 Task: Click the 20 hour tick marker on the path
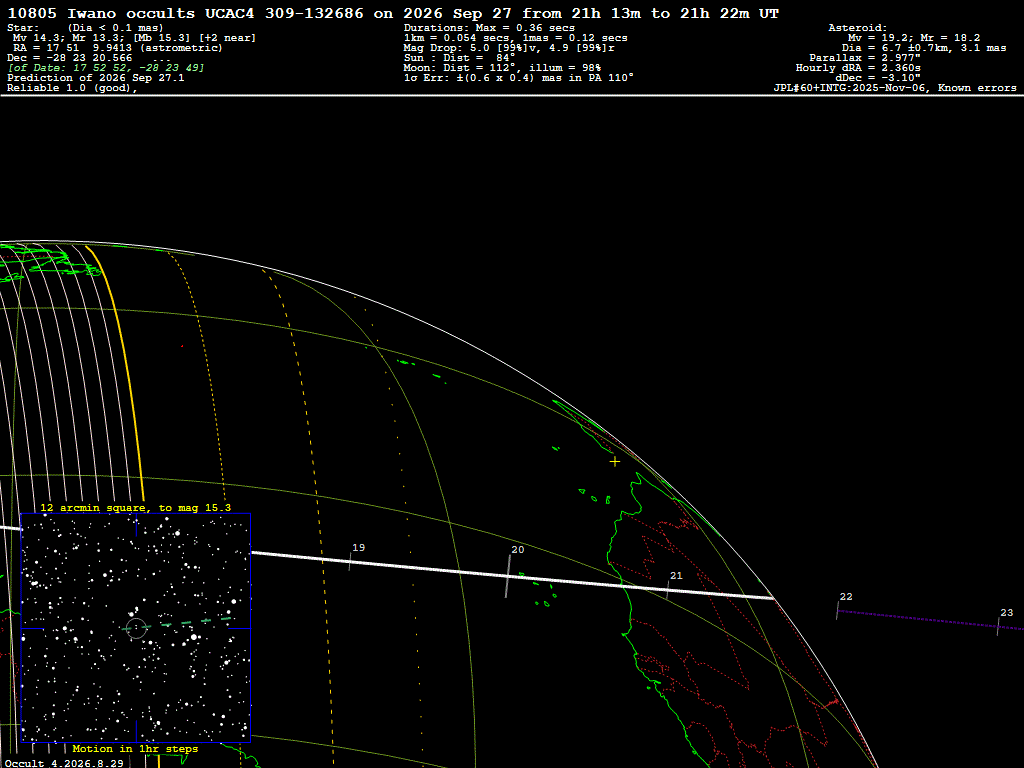pyautogui.click(x=507, y=576)
